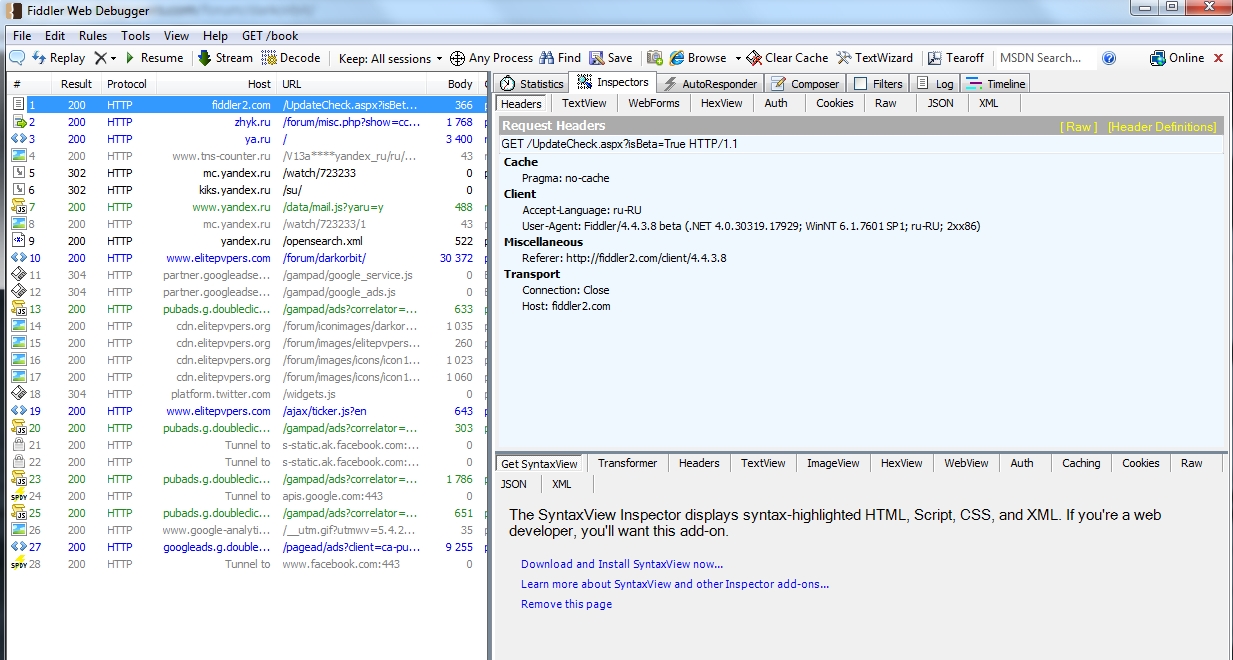Resume paused sessions with the Resume button
Image resolution: width=1233 pixels, height=660 pixels.
coord(153,58)
